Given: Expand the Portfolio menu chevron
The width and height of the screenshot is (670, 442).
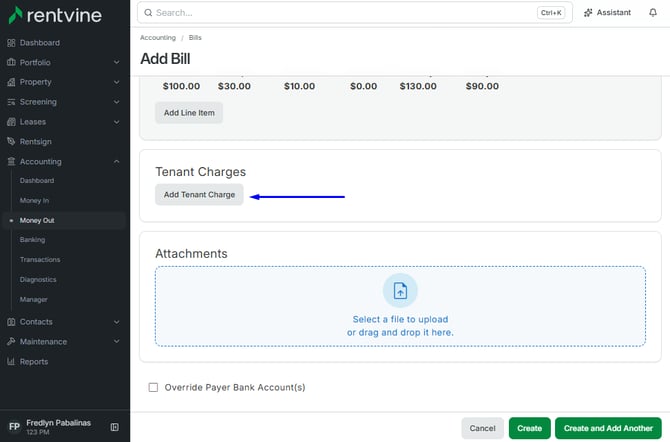Looking at the screenshot, I should 116,62.
